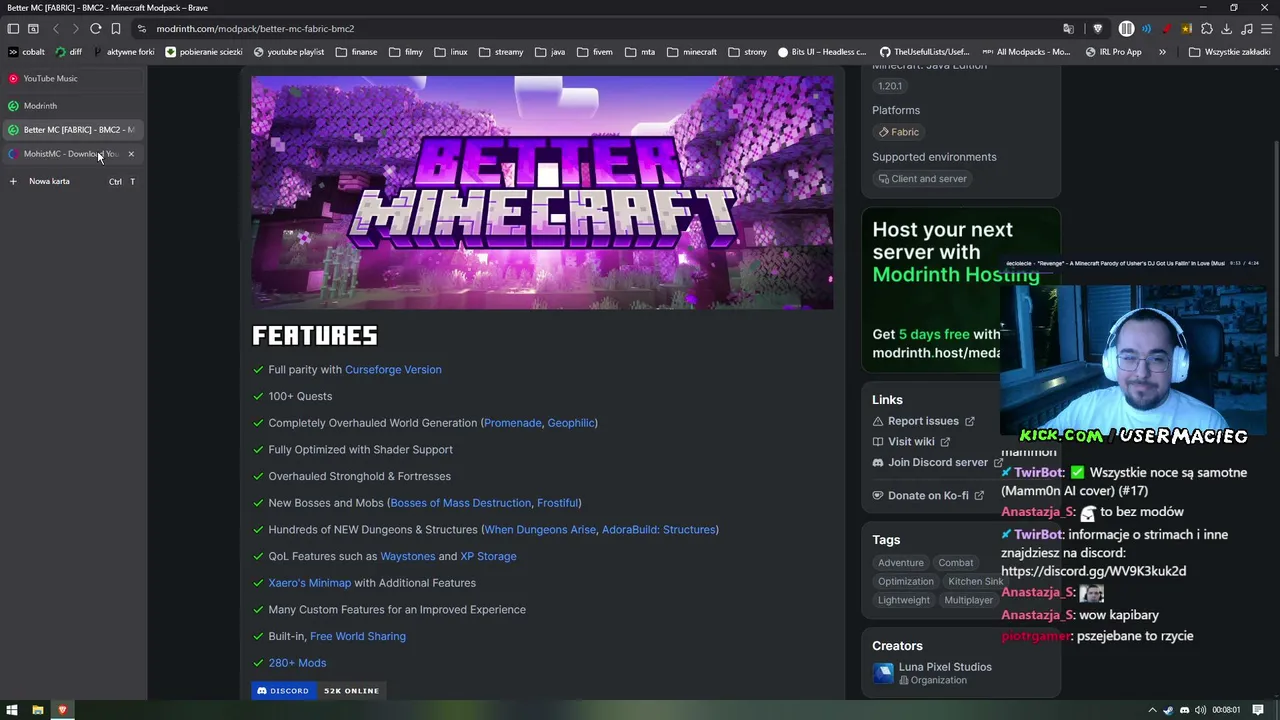Expand the filmy bookmark folder
This screenshot has width=1280, height=720.
point(406,52)
